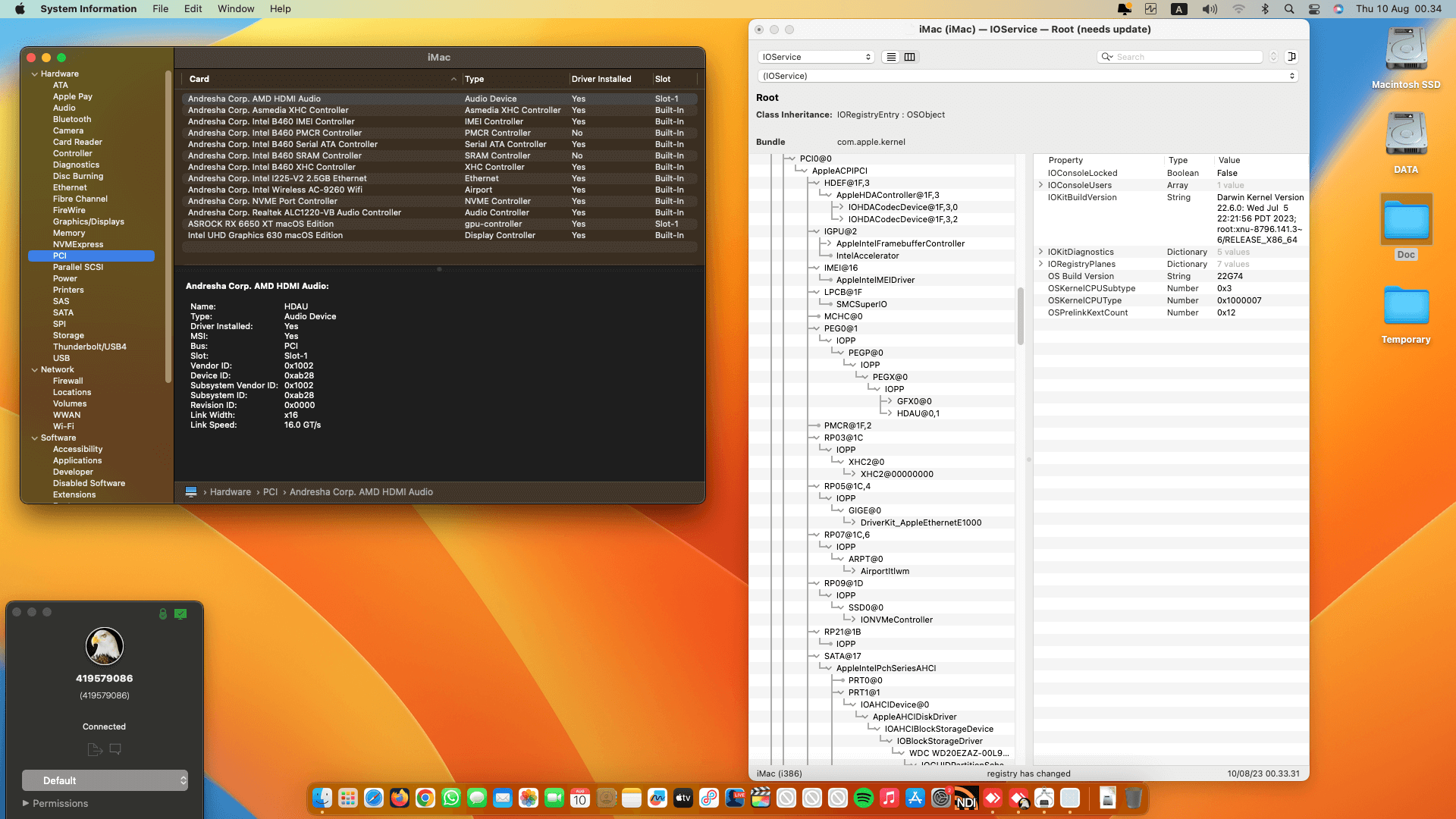Click the file transfer icon under Connected
Image resolution: width=1456 pixels, height=819 pixels.
tap(95, 749)
